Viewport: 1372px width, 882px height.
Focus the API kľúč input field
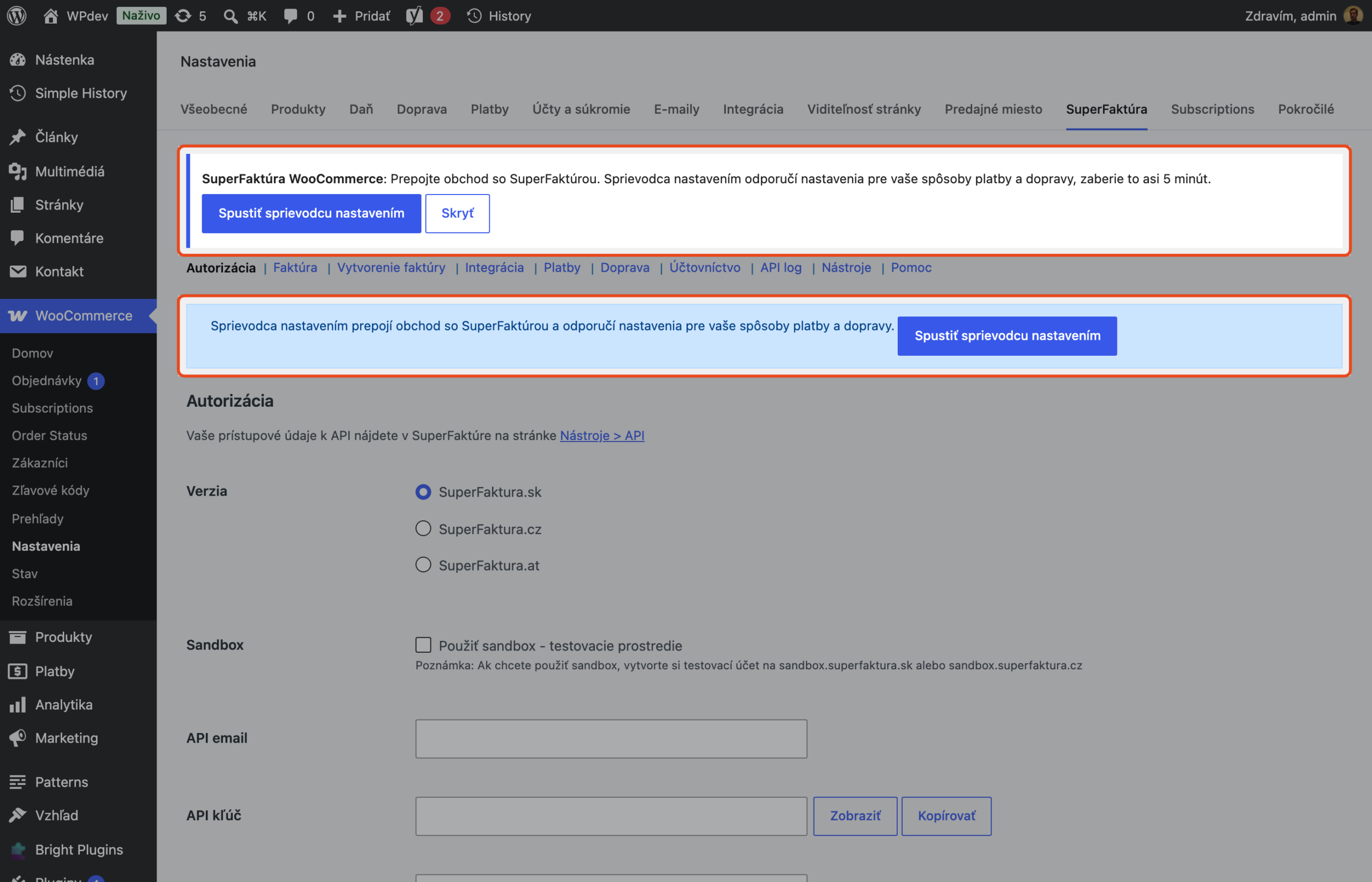pyautogui.click(x=612, y=816)
